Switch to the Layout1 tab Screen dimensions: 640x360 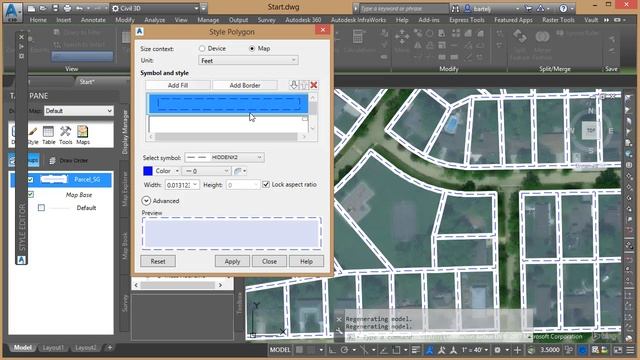click(53, 348)
